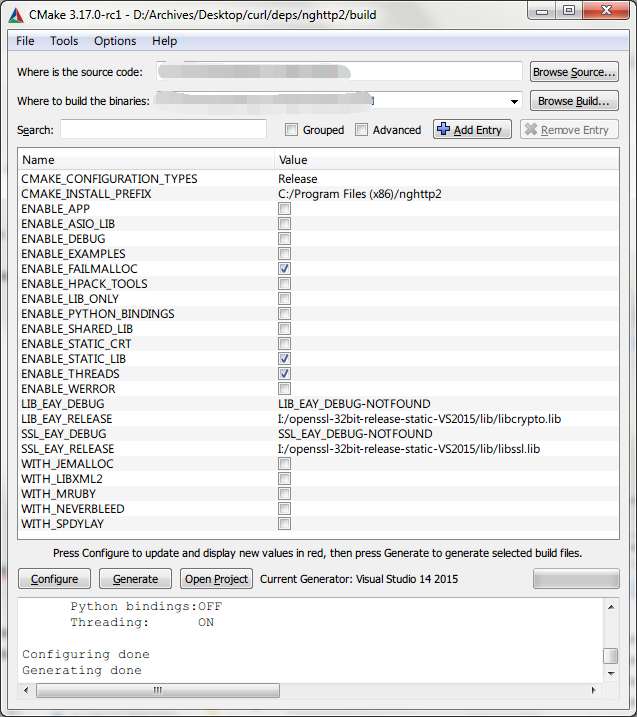Select the LIB_EAY_DEBUG entry name
The image size is (637, 717).
(x=63, y=404)
